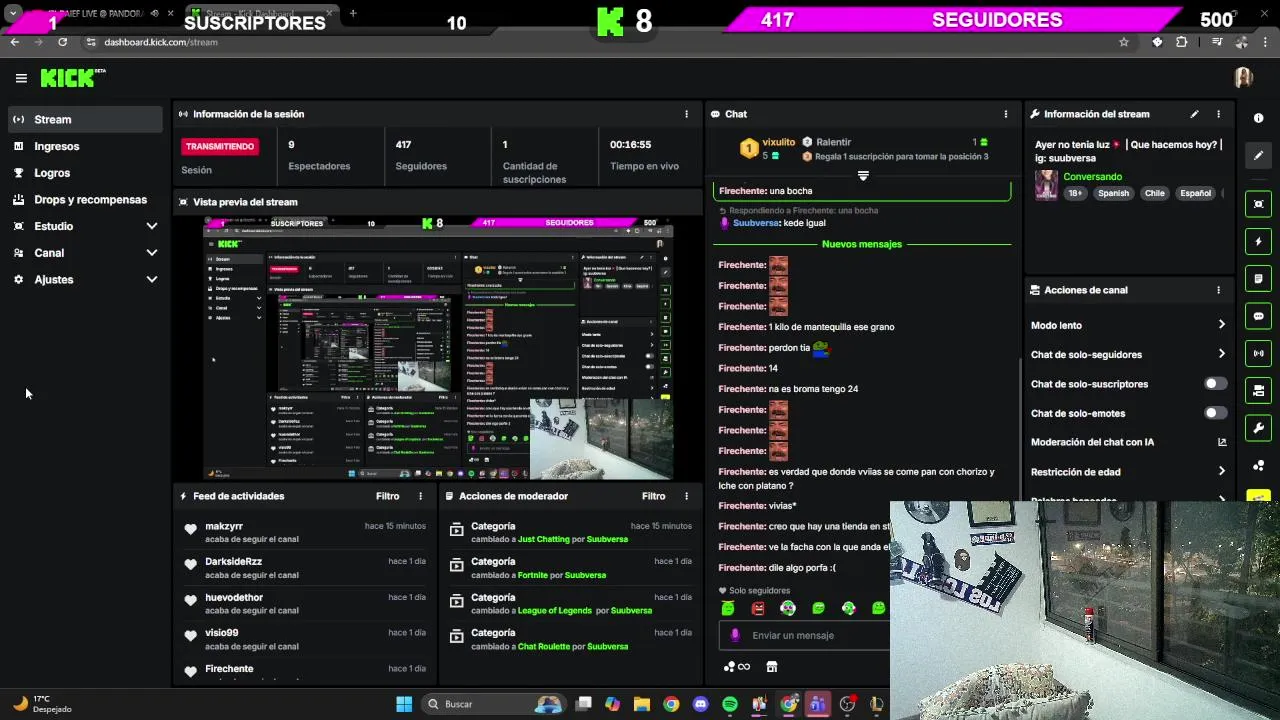Edit stream info with the pencil icon
The width and height of the screenshot is (1280, 720).
tap(1194, 114)
